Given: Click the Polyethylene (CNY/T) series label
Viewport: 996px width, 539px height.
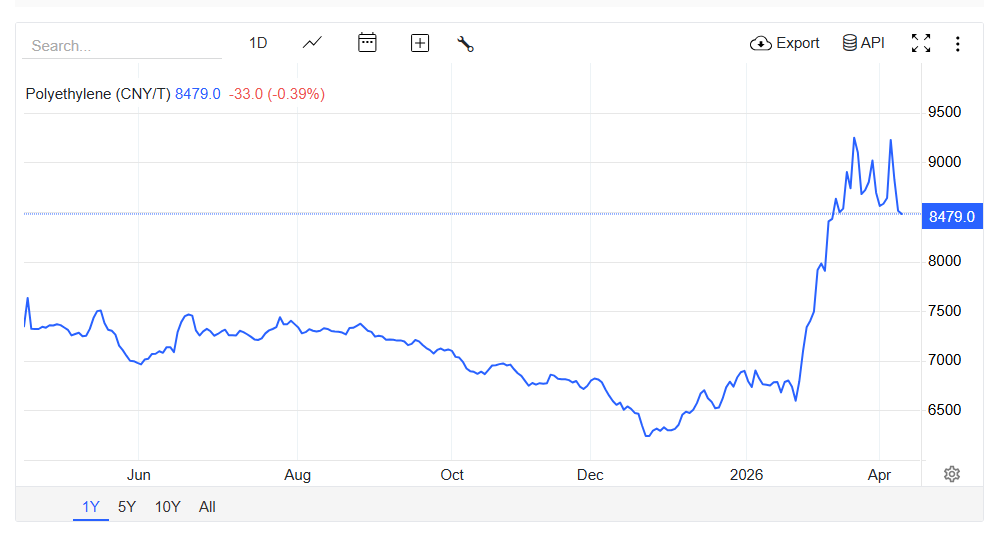Looking at the screenshot, I should [98, 94].
